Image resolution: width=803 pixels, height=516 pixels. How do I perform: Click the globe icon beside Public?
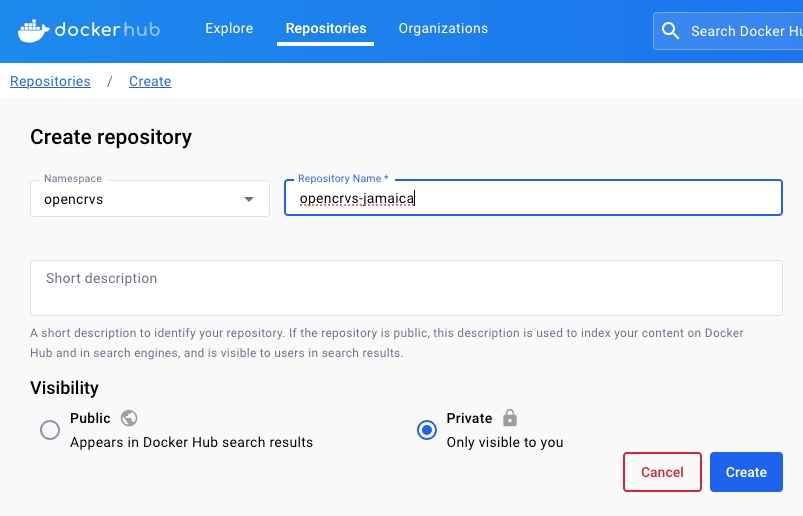(128, 418)
